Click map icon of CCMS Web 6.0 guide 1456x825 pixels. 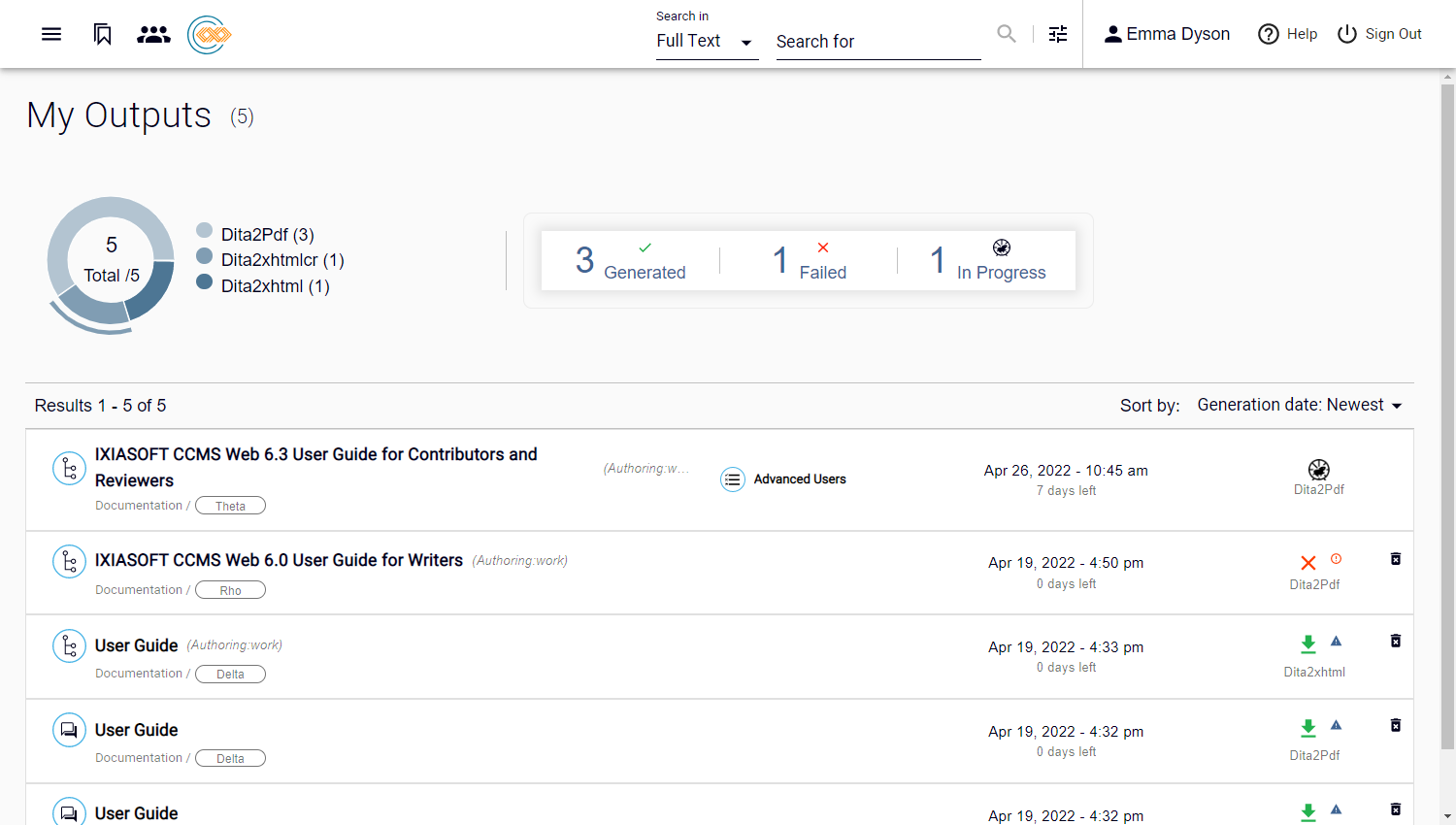point(69,561)
